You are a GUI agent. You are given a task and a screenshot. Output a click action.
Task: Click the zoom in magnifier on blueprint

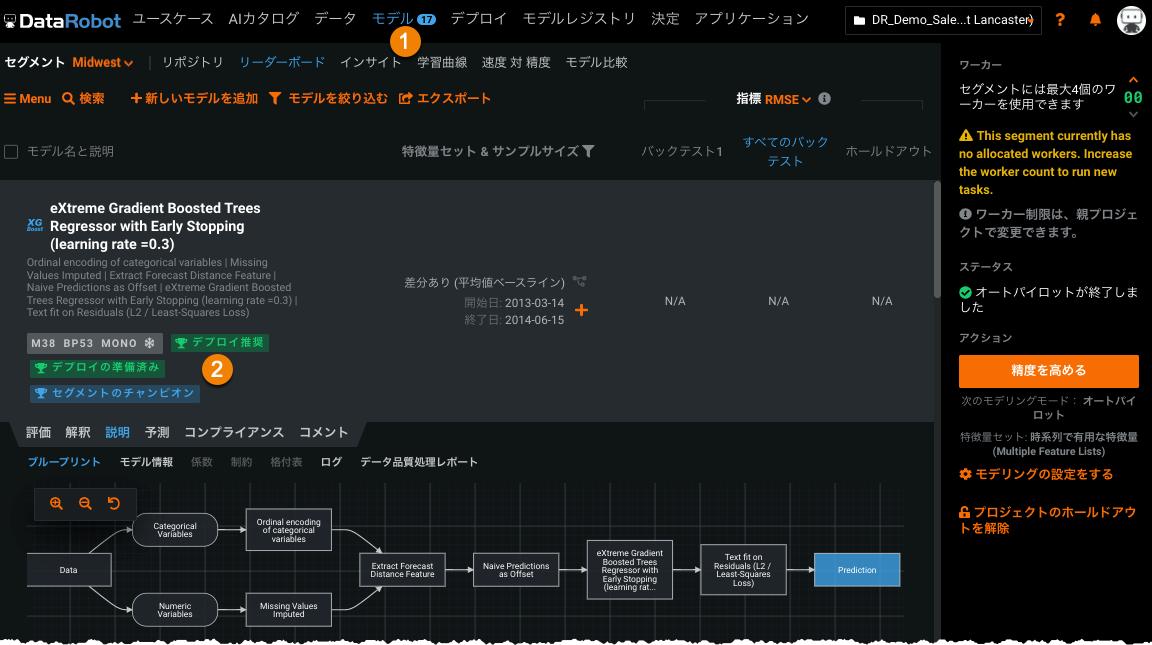tap(56, 504)
